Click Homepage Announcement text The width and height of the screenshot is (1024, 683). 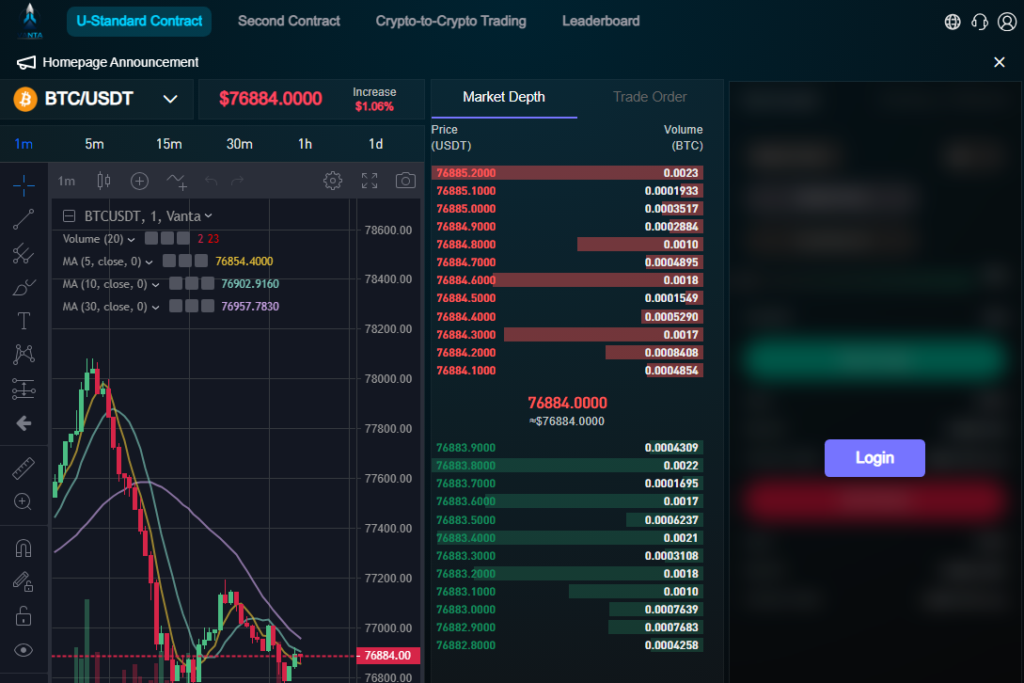coord(120,62)
